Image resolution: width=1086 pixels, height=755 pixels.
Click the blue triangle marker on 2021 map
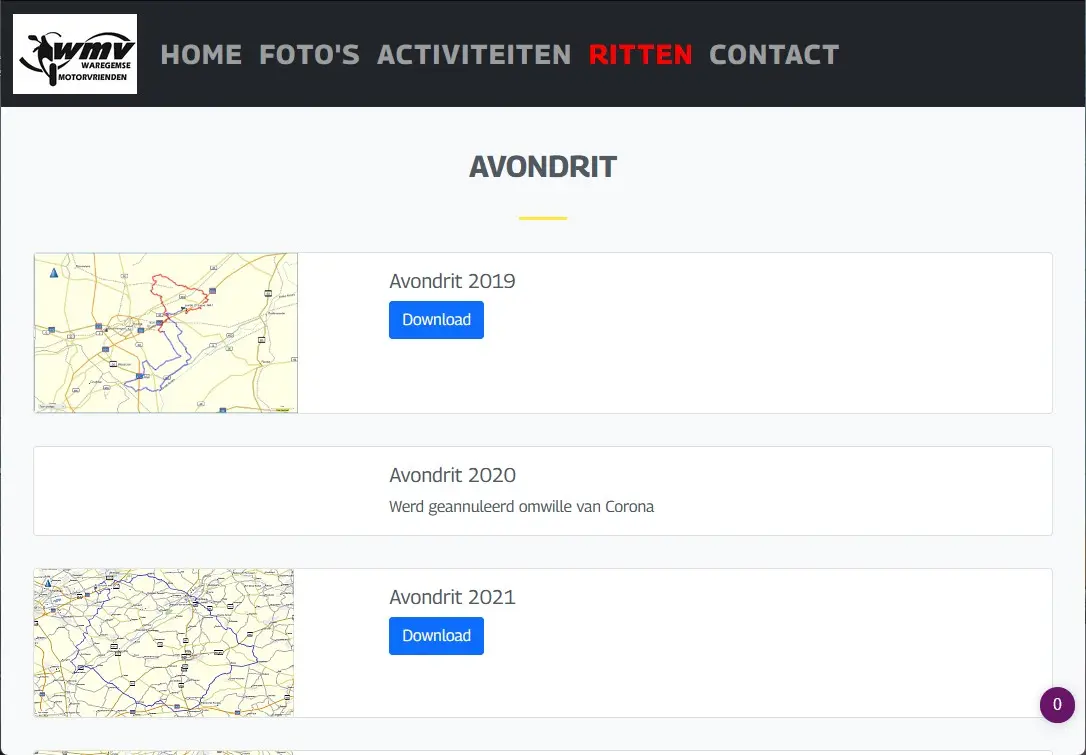[47, 583]
